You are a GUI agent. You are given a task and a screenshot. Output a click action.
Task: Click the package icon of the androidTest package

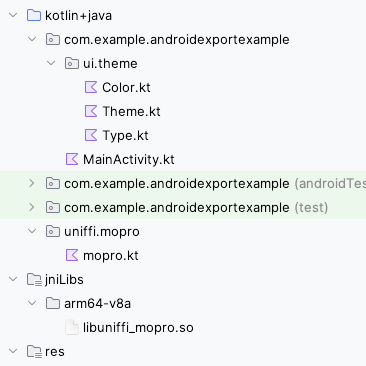[x=53, y=183]
